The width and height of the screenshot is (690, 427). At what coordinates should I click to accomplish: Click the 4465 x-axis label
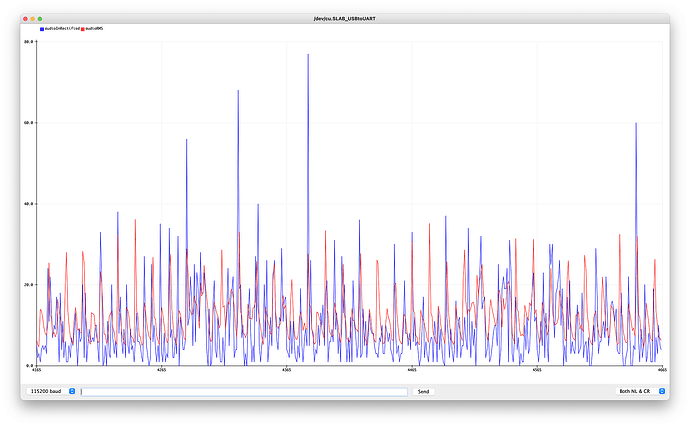(412, 370)
